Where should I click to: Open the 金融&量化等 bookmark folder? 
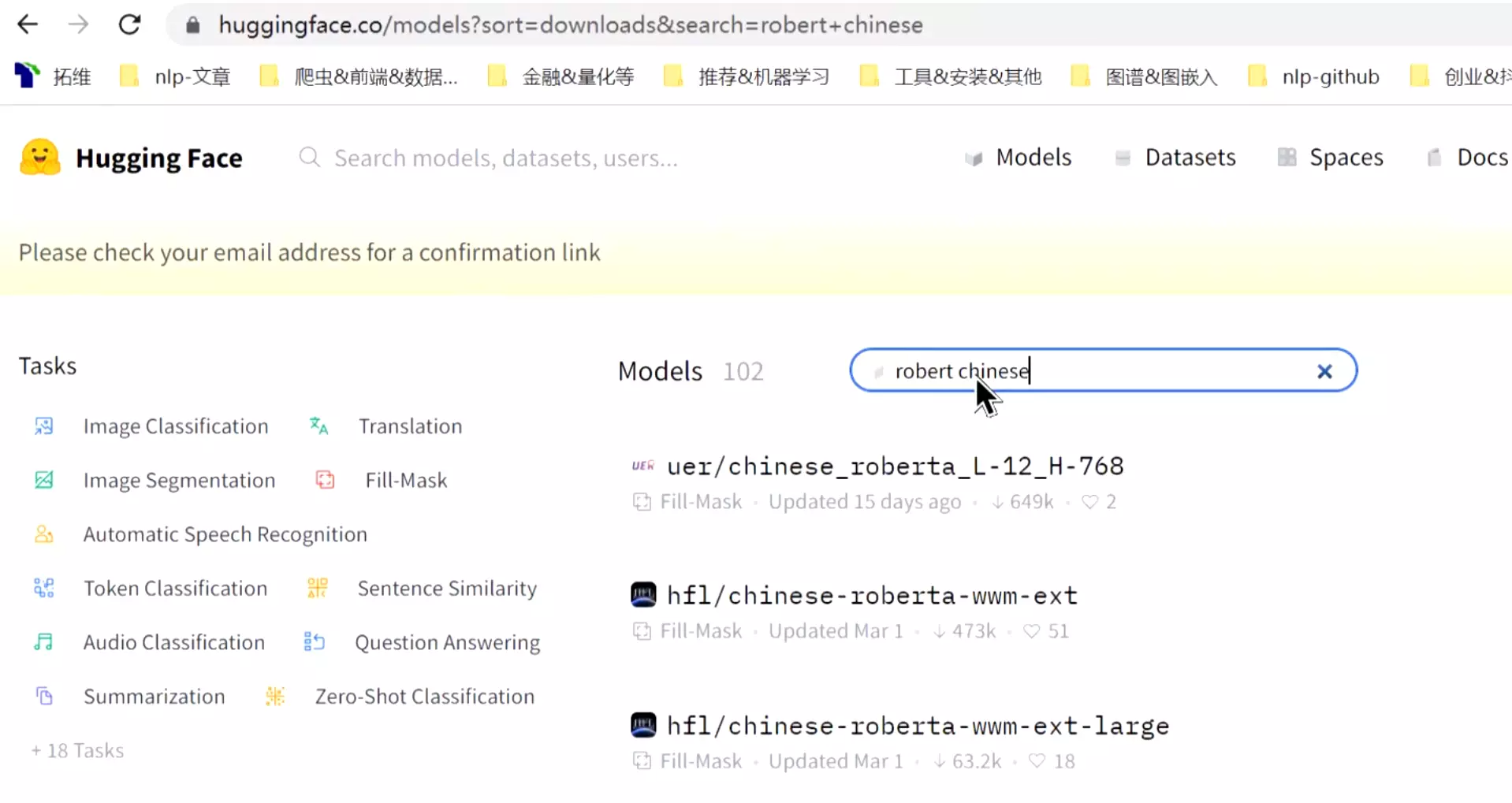coord(560,76)
